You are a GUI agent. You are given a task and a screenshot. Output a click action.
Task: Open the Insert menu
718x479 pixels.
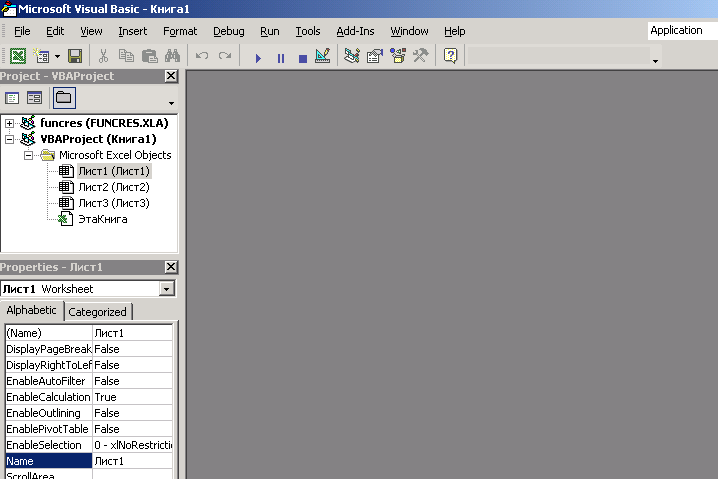(x=133, y=31)
